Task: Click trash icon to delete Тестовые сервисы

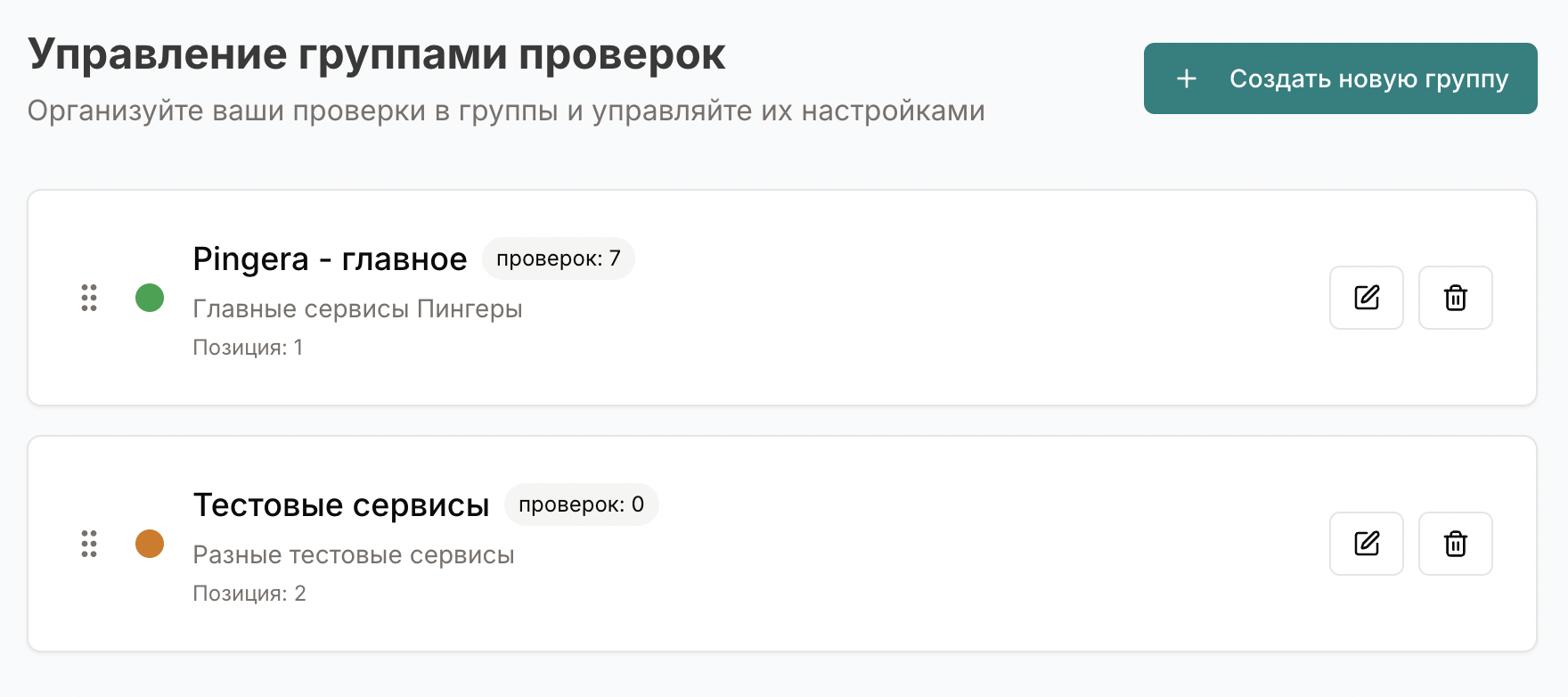Action: coord(1455,544)
